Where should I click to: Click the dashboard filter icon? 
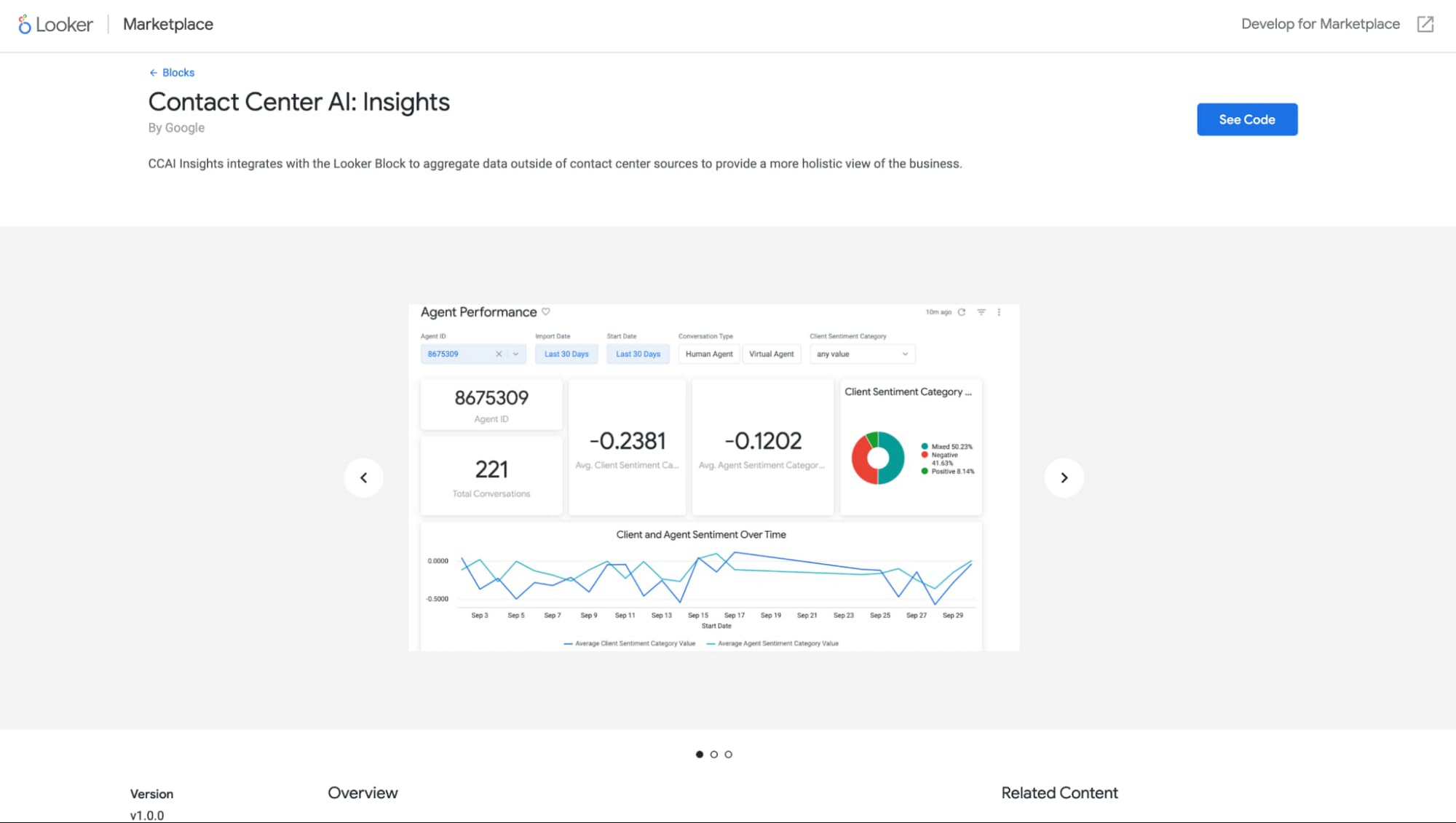981,312
